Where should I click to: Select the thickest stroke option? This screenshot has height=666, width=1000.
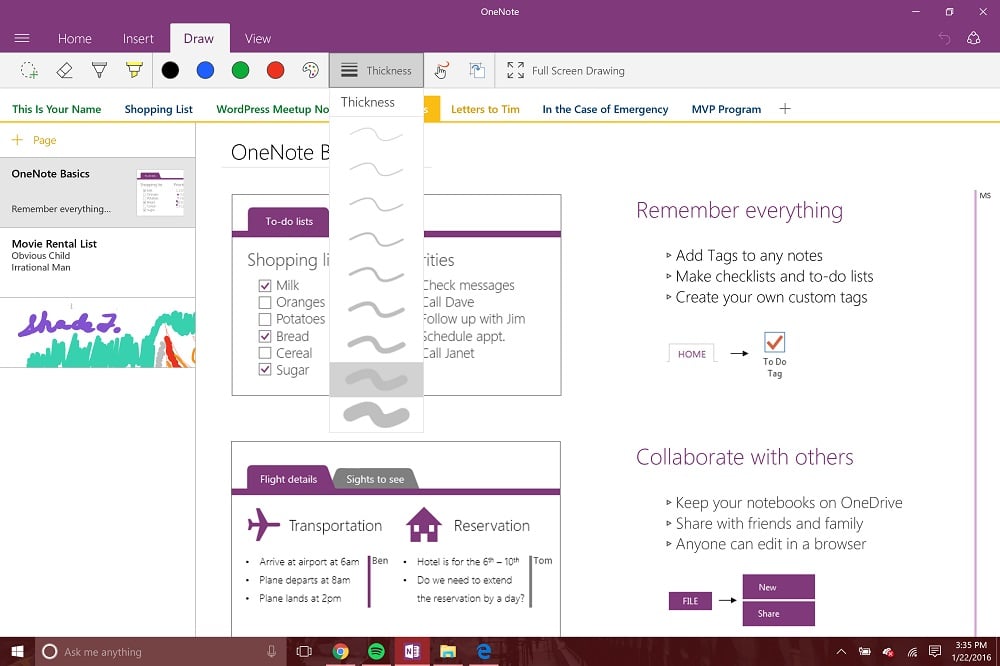tap(376, 415)
